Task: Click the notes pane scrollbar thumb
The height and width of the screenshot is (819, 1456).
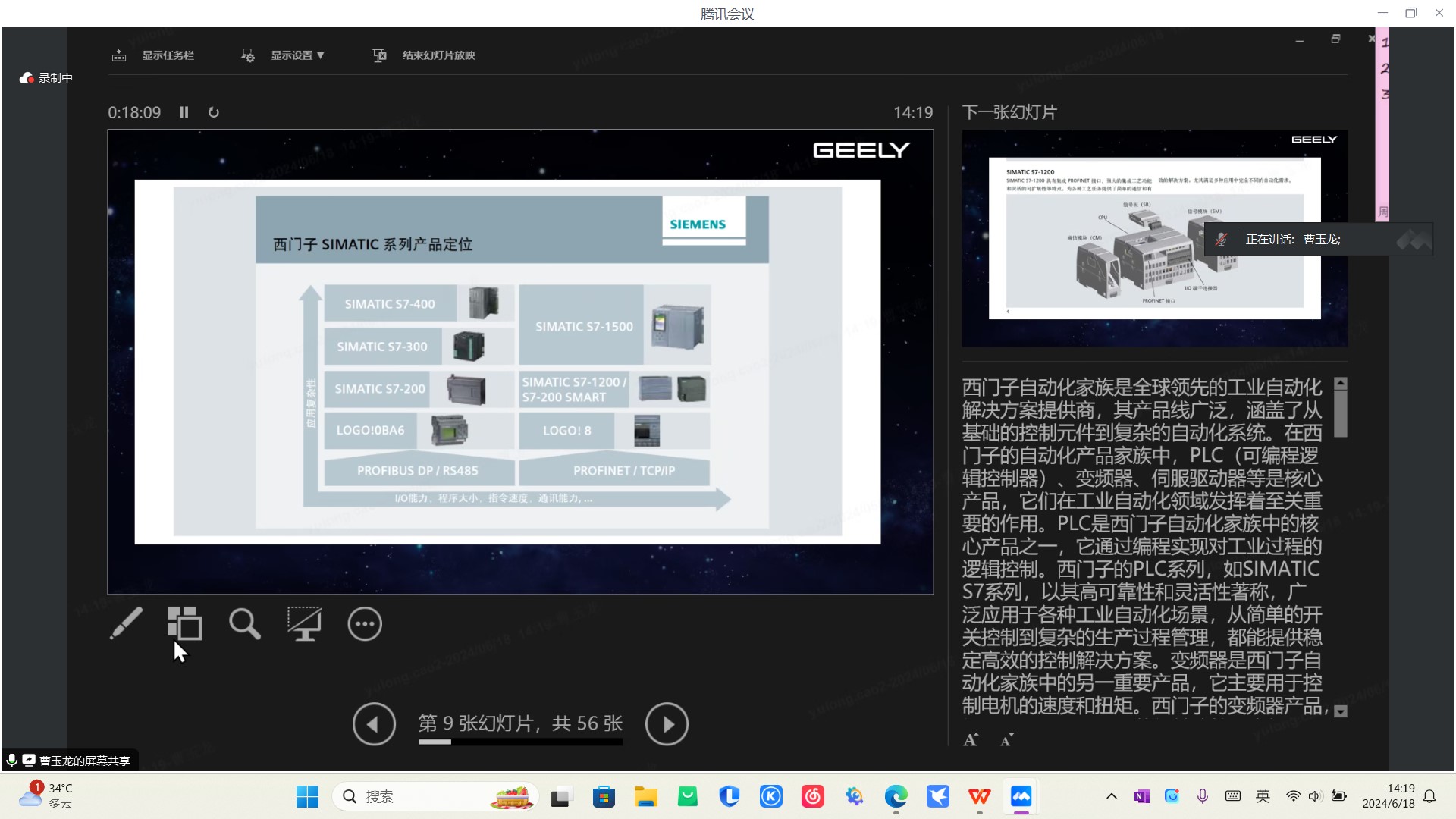Action: tap(1341, 413)
